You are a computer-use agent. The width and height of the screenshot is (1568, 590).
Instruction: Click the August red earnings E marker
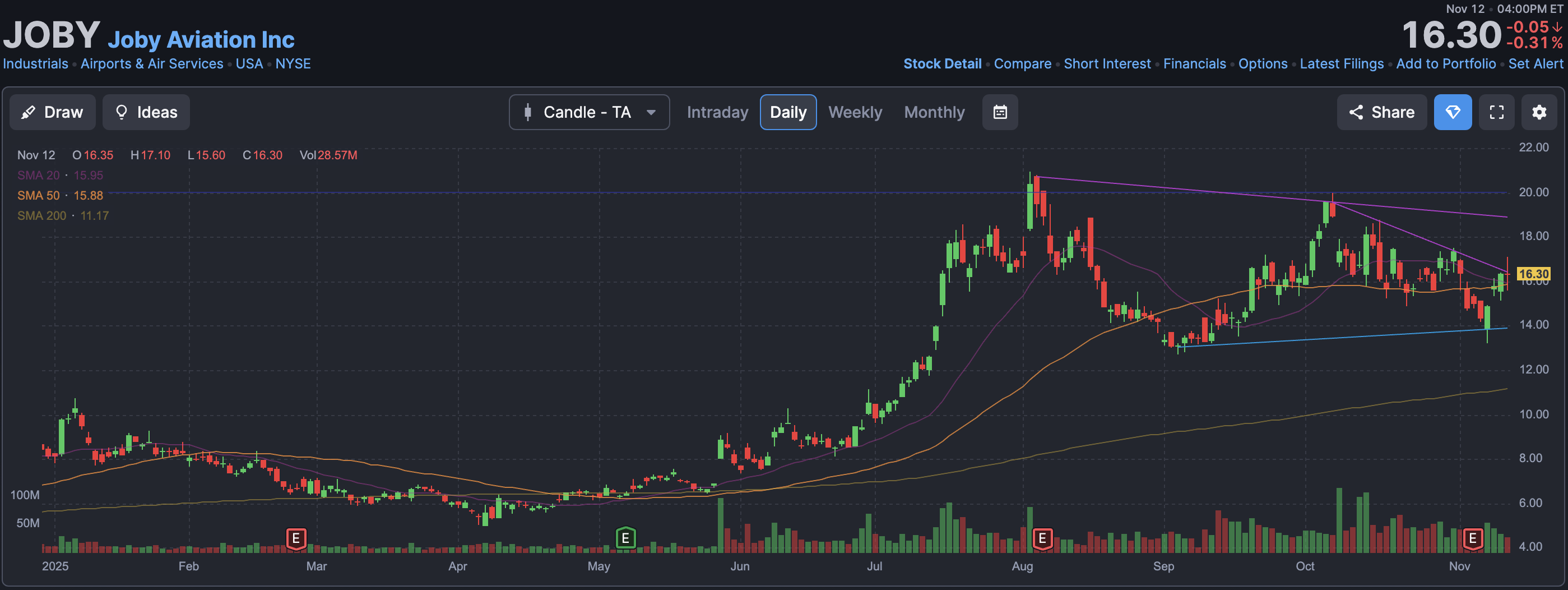pos(1042,538)
